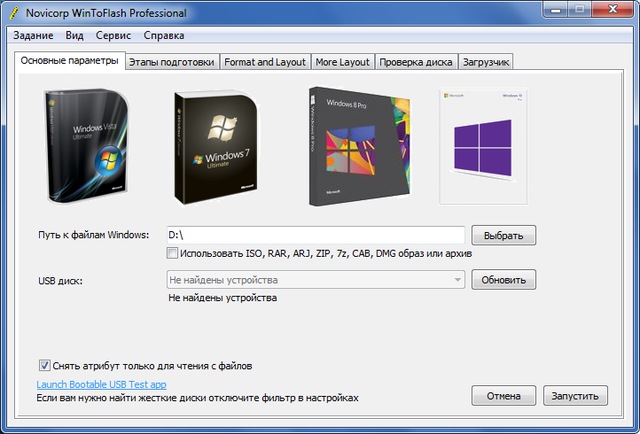Open the Сервис menu
The width and height of the screenshot is (640, 434).
click(x=113, y=35)
